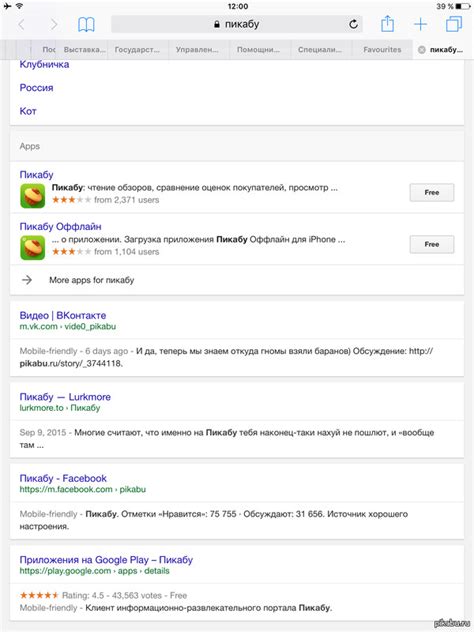Tap the address bar showing пикабу

[x=237, y=24]
